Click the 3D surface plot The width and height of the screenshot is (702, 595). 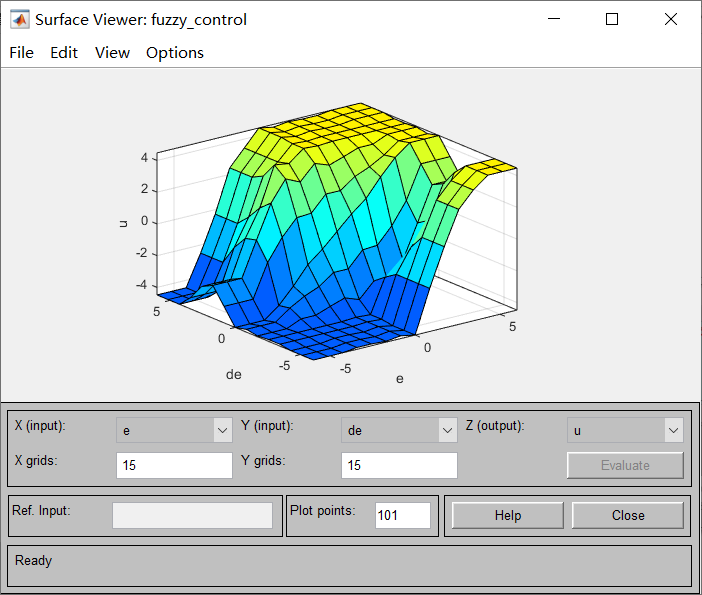337,232
